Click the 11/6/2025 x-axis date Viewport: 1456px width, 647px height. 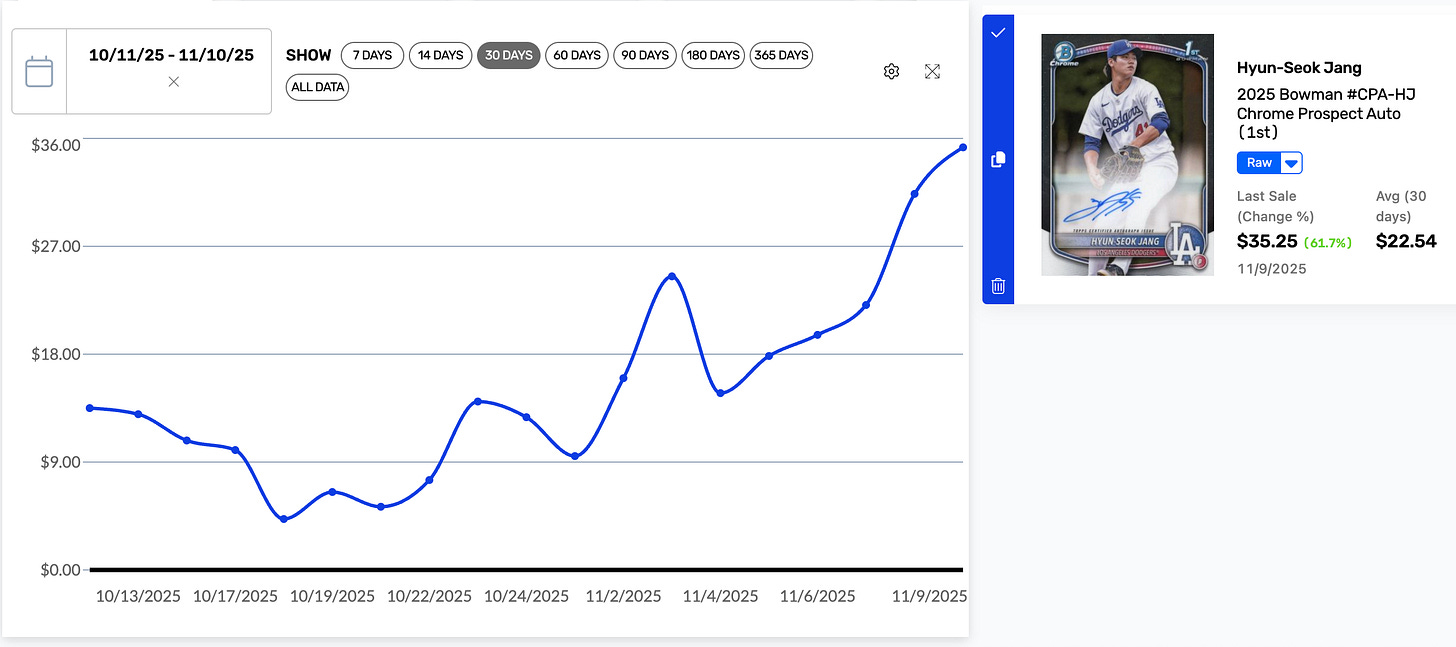817,596
